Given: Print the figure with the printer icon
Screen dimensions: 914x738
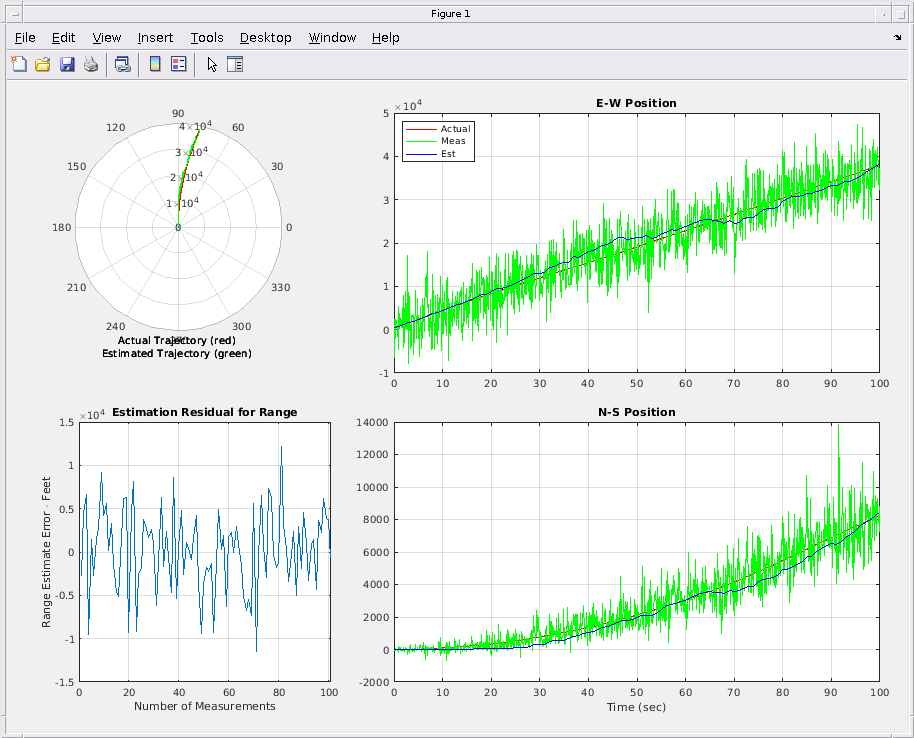Looking at the screenshot, I should 91,65.
